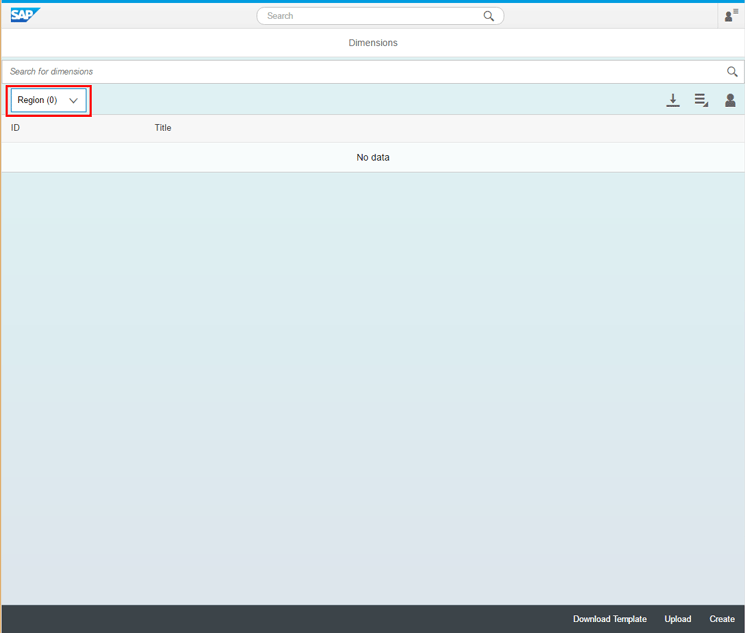Image resolution: width=745 pixels, height=633 pixels.
Task: Click the ID column header
Action: [x=16, y=128]
